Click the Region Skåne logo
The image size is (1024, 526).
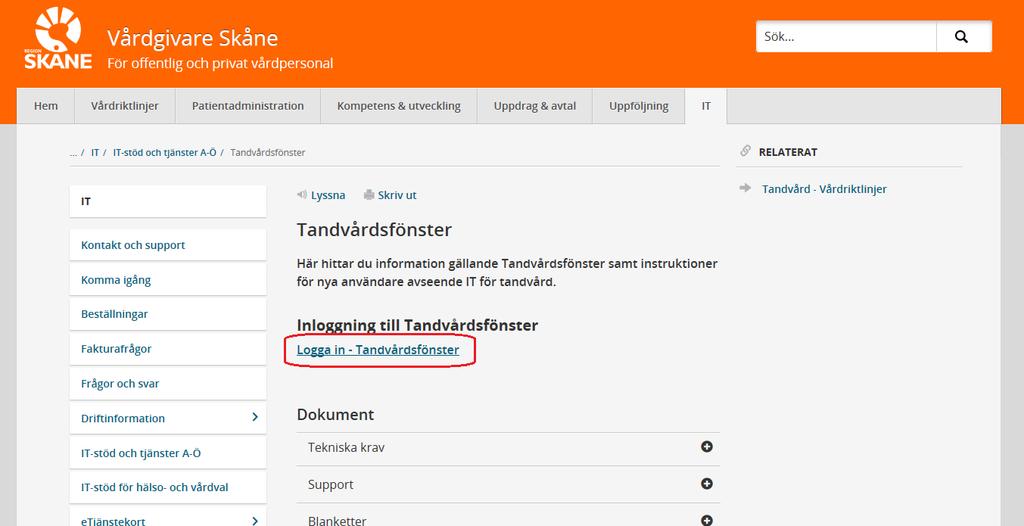[x=58, y=38]
